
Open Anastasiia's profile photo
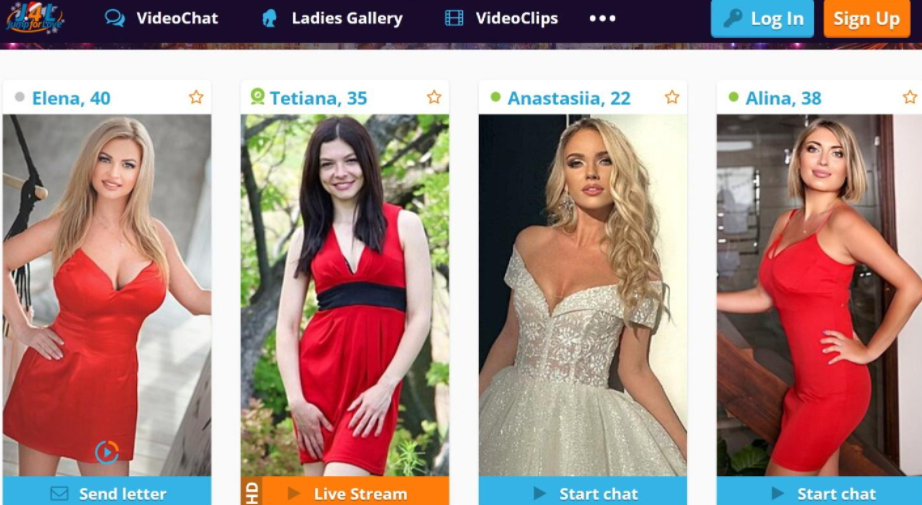tap(583, 295)
